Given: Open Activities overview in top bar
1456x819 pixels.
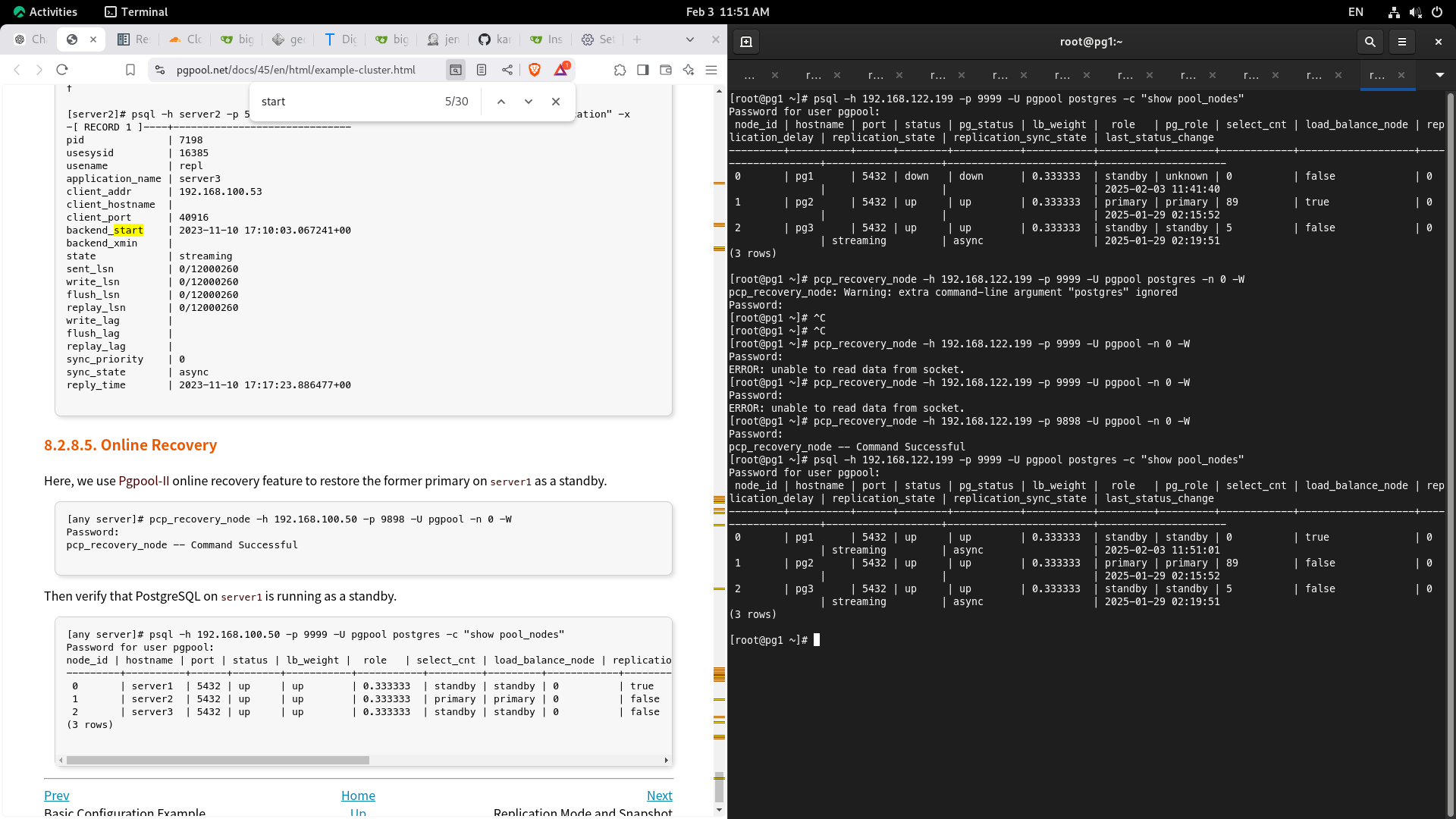Looking at the screenshot, I should tap(45, 11).
